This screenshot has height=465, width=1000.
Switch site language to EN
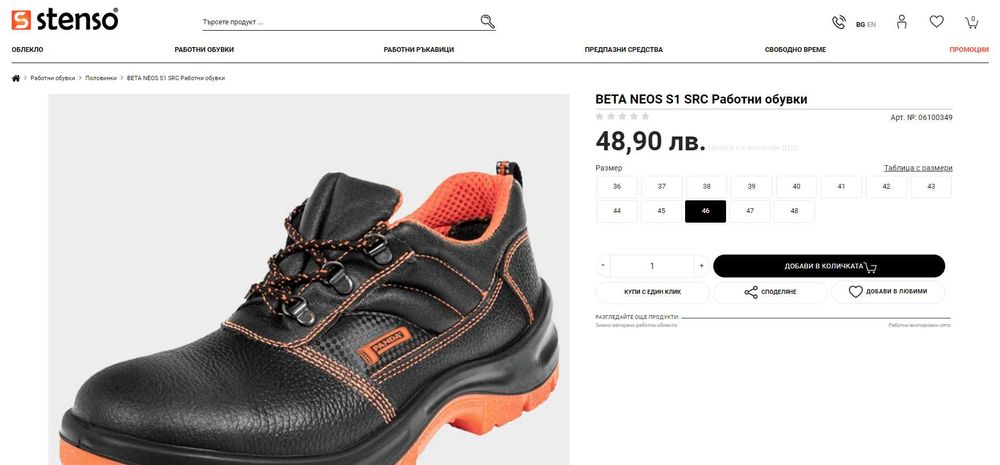[871, 24]
